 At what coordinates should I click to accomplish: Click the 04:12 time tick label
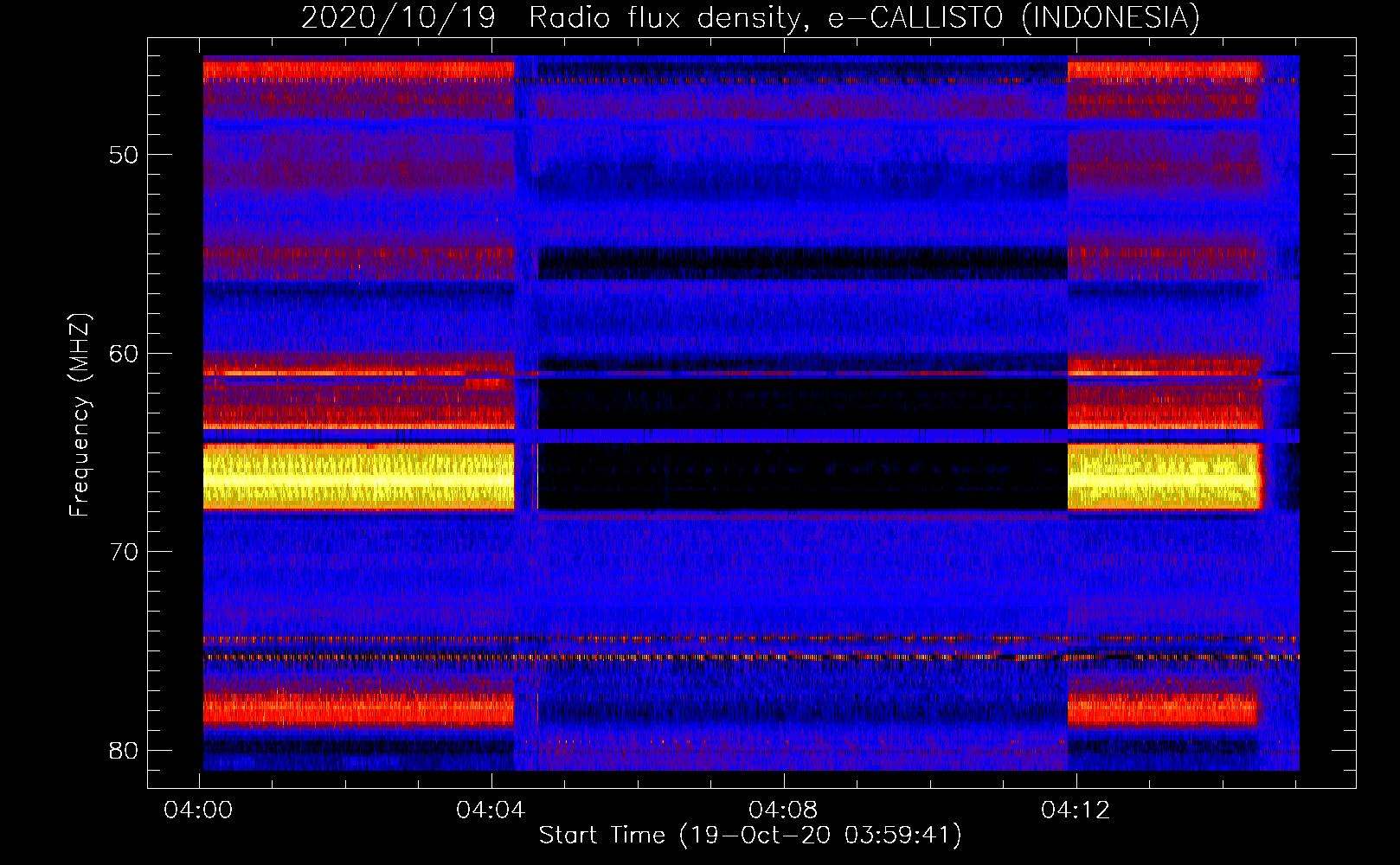point(1076,811)
